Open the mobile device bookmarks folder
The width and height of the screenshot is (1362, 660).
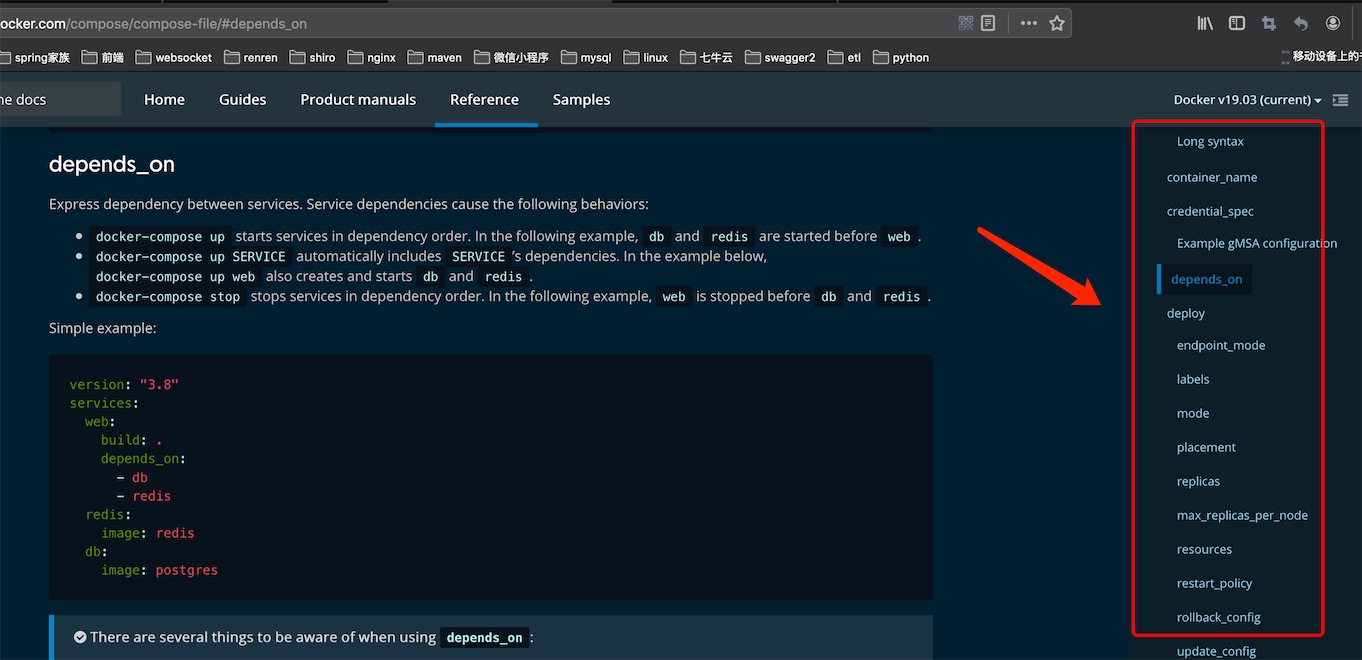coord(1321,57)
